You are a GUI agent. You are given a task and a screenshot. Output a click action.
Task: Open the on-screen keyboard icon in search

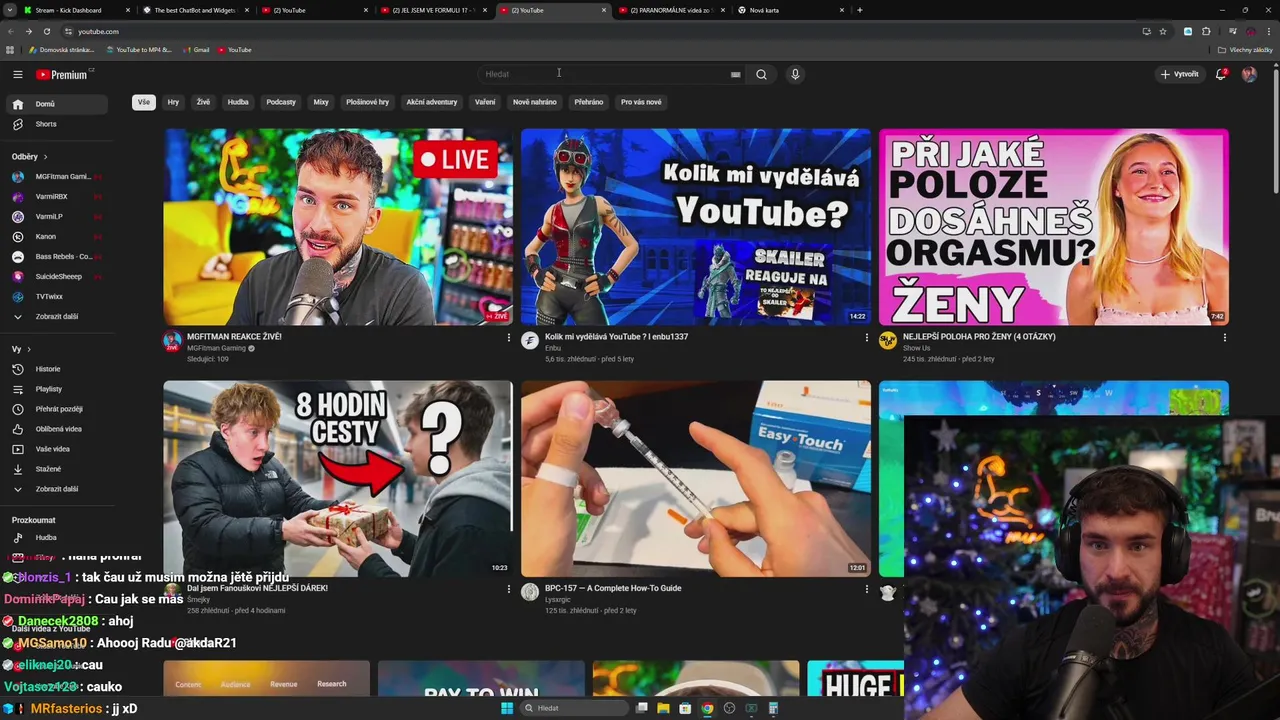(x=735, y=74)
